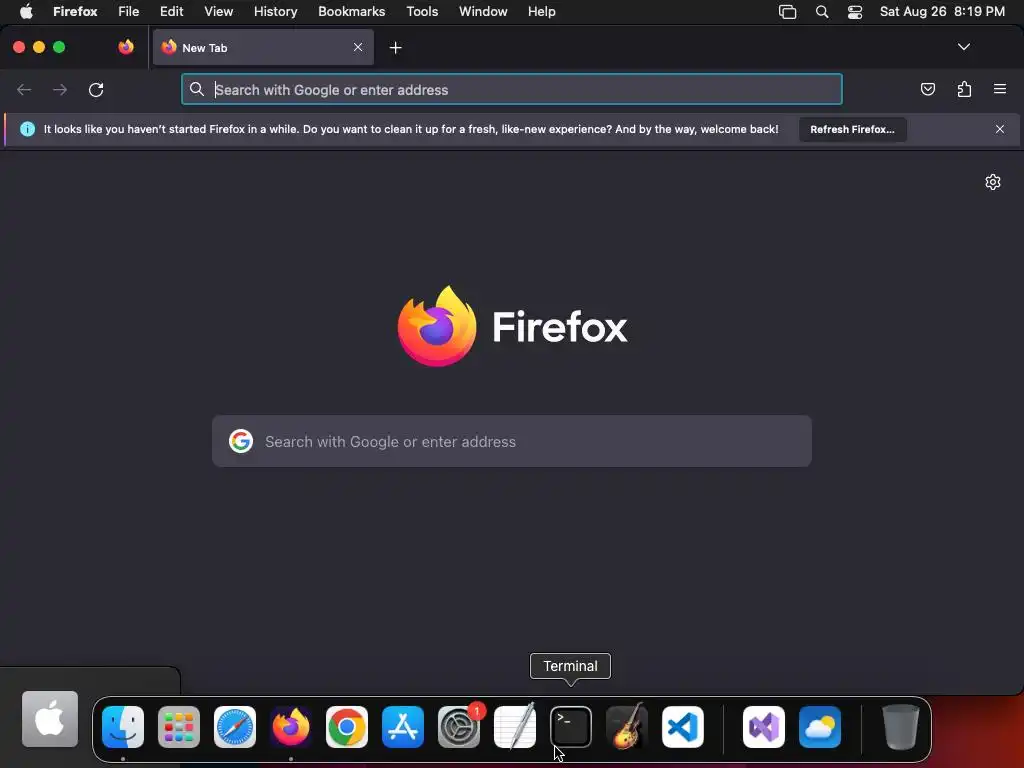Open the Firefox application menu in menu bar
This screenshot has height=768, width=1024.
tap(75, 11)
